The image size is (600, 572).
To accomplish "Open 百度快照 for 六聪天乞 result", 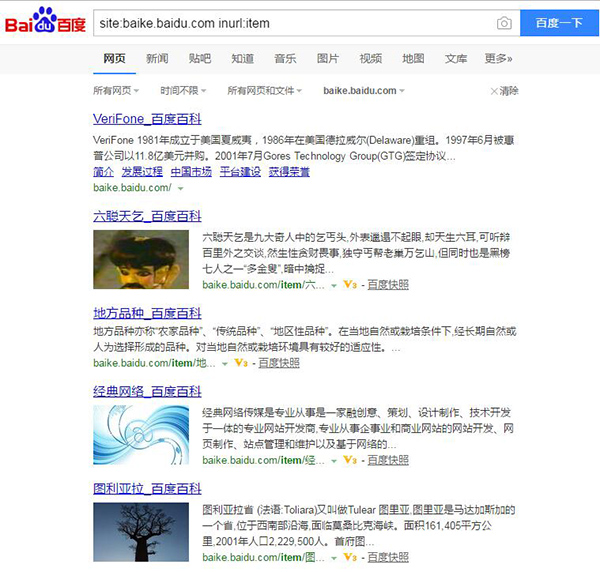I will coord(388,285).
